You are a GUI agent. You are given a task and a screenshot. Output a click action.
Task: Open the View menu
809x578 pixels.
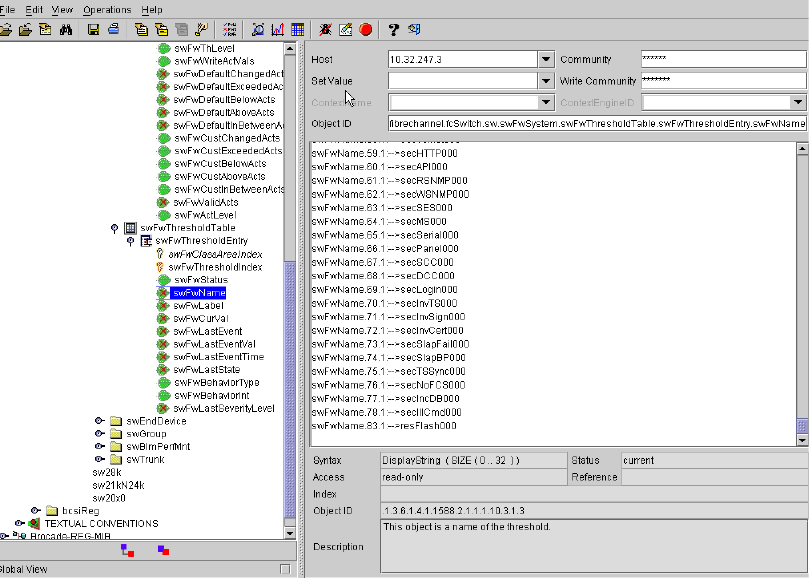point(62,9)
